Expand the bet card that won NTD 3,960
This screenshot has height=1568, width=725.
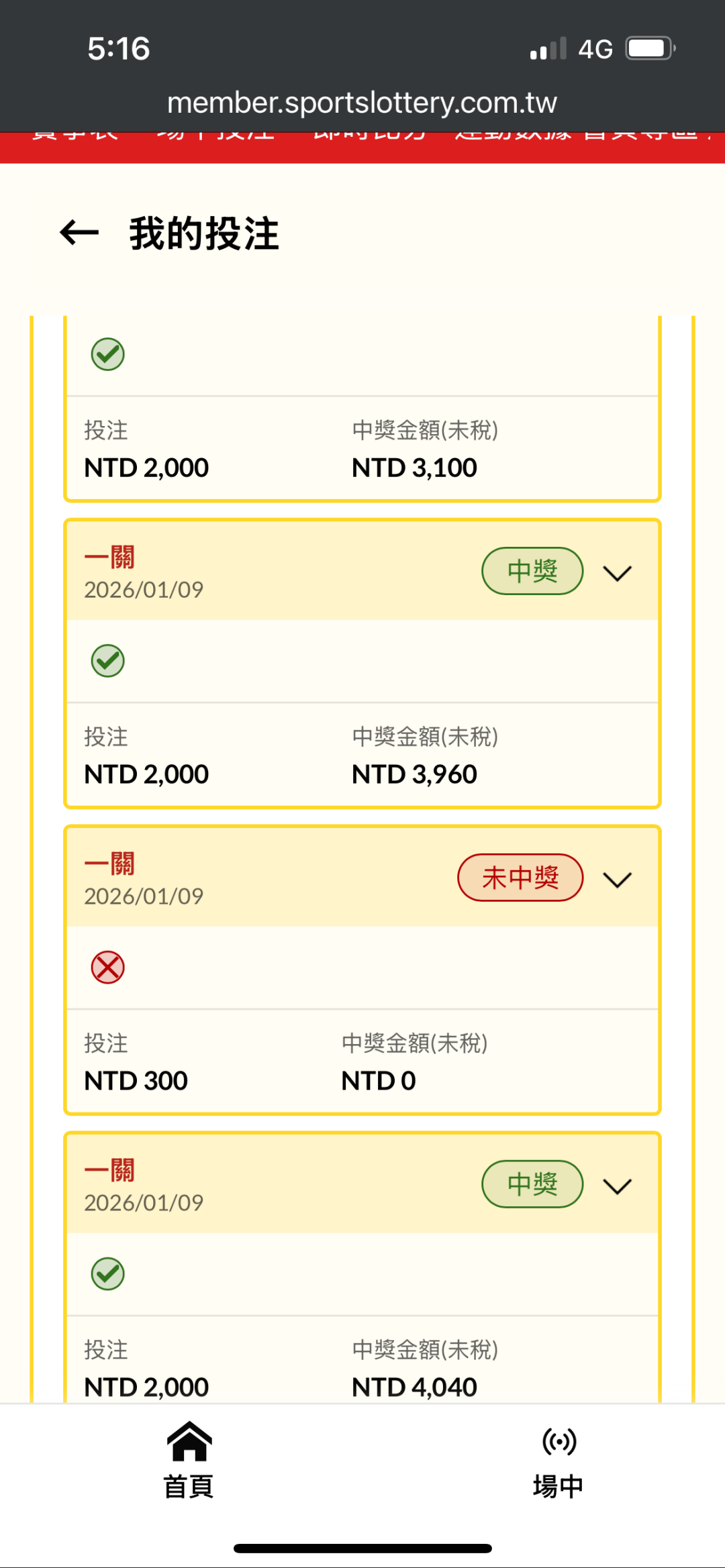tap(617, 573)
